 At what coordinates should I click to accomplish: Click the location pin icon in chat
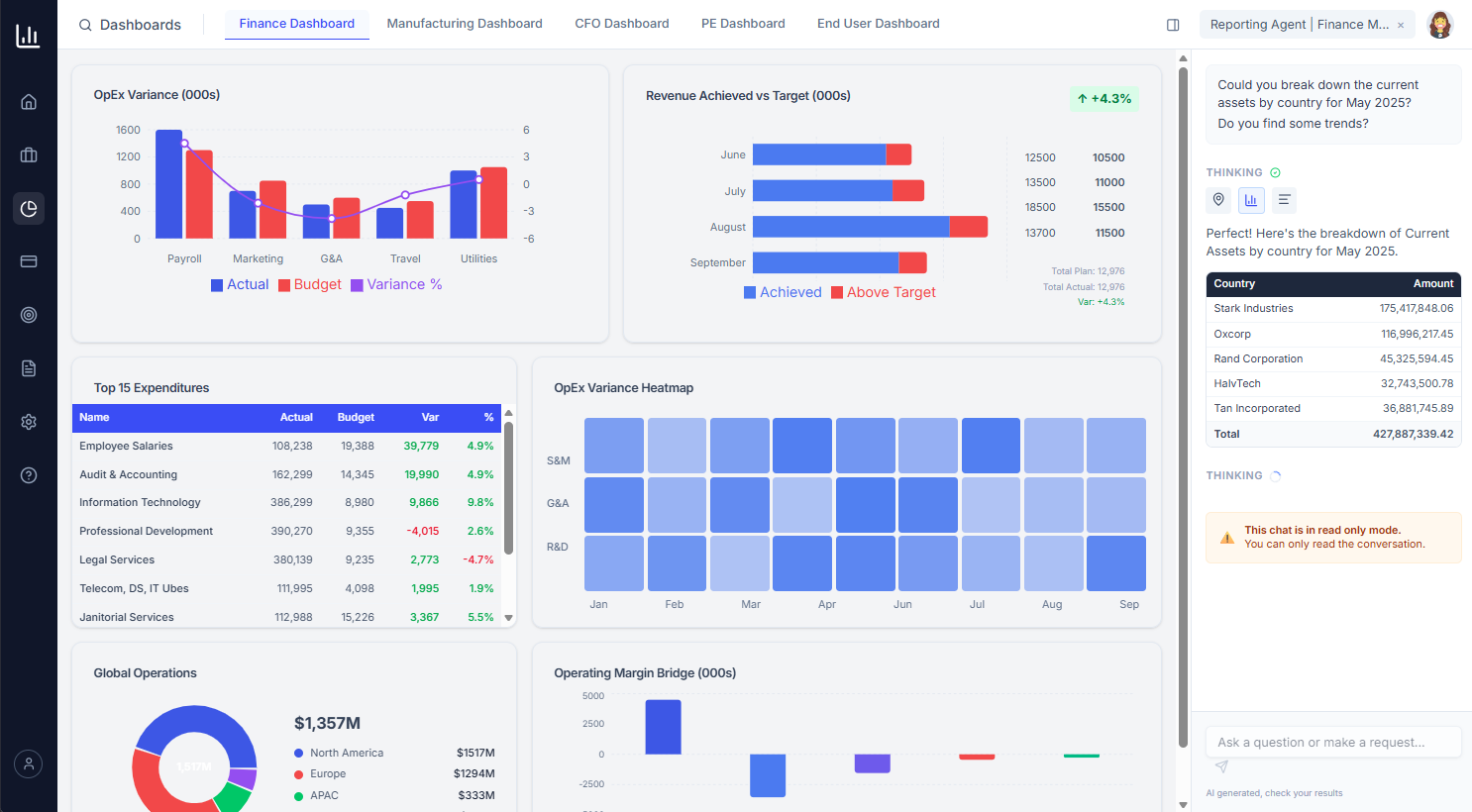tap(1218, 200)
